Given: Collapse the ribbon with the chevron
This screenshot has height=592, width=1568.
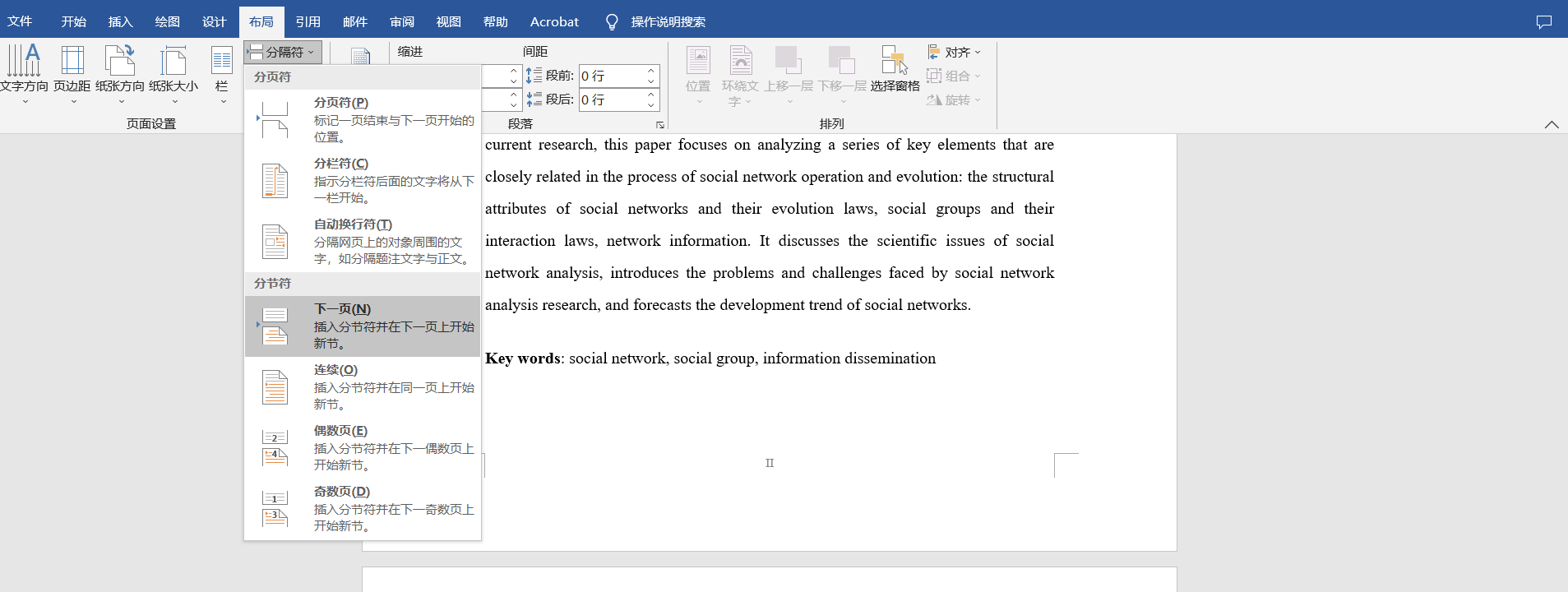Looking at the screenshot, I should click(1552, 125).
